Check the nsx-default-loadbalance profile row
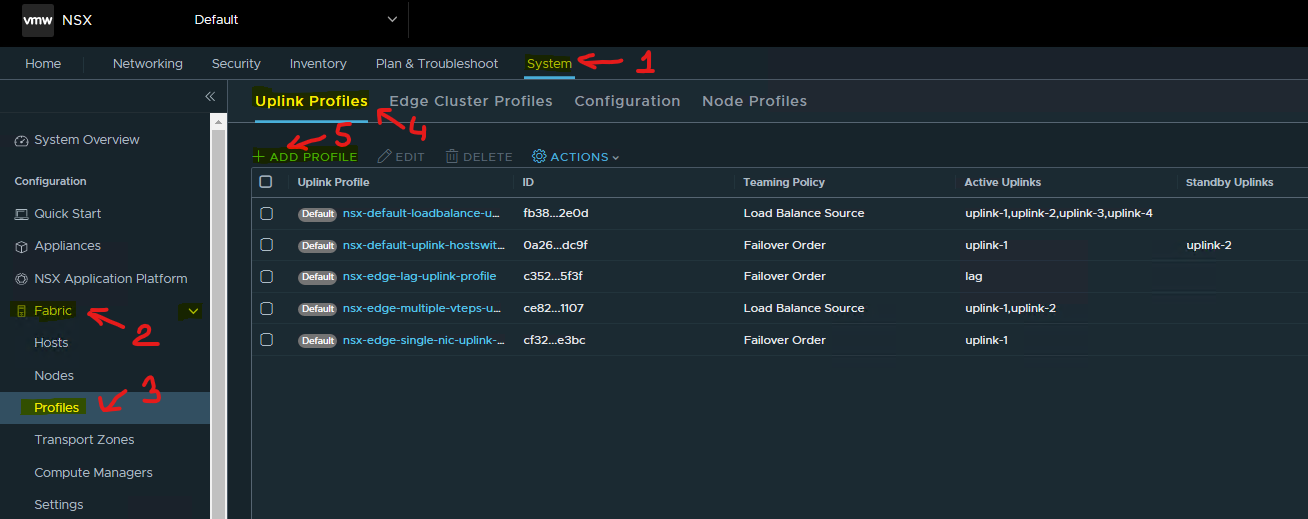This screenshot has width=1308, height=519. coord(266,213)
